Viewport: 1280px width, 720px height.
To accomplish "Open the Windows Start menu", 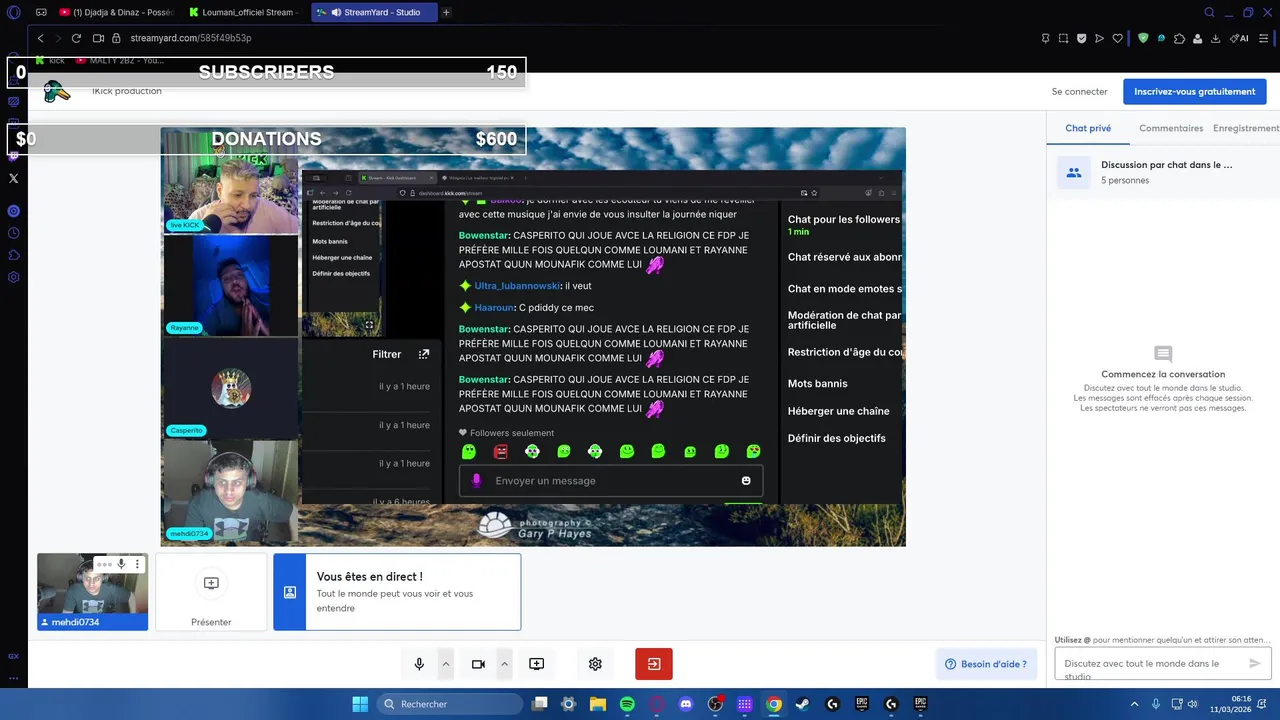I will tap(360, 704).
